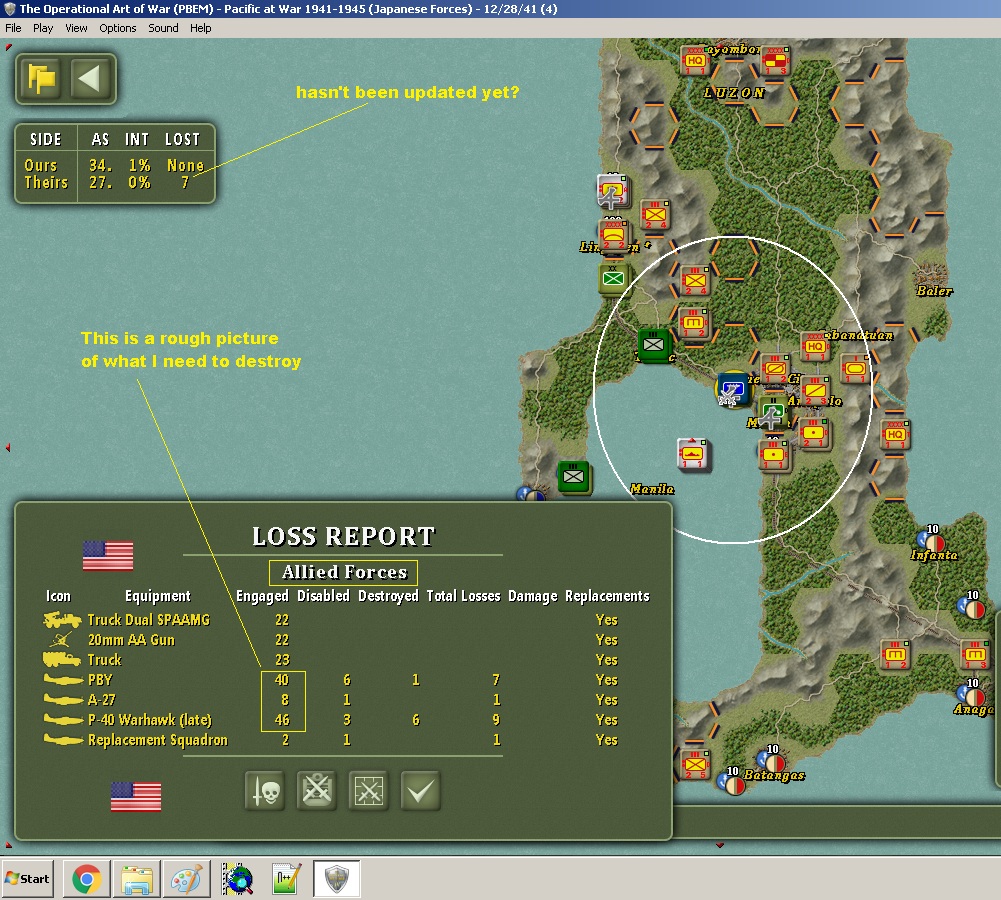The width and height of the screenshot is (1001, 900).
Task: Open the Options menu
Action: [x=117, y=28]
